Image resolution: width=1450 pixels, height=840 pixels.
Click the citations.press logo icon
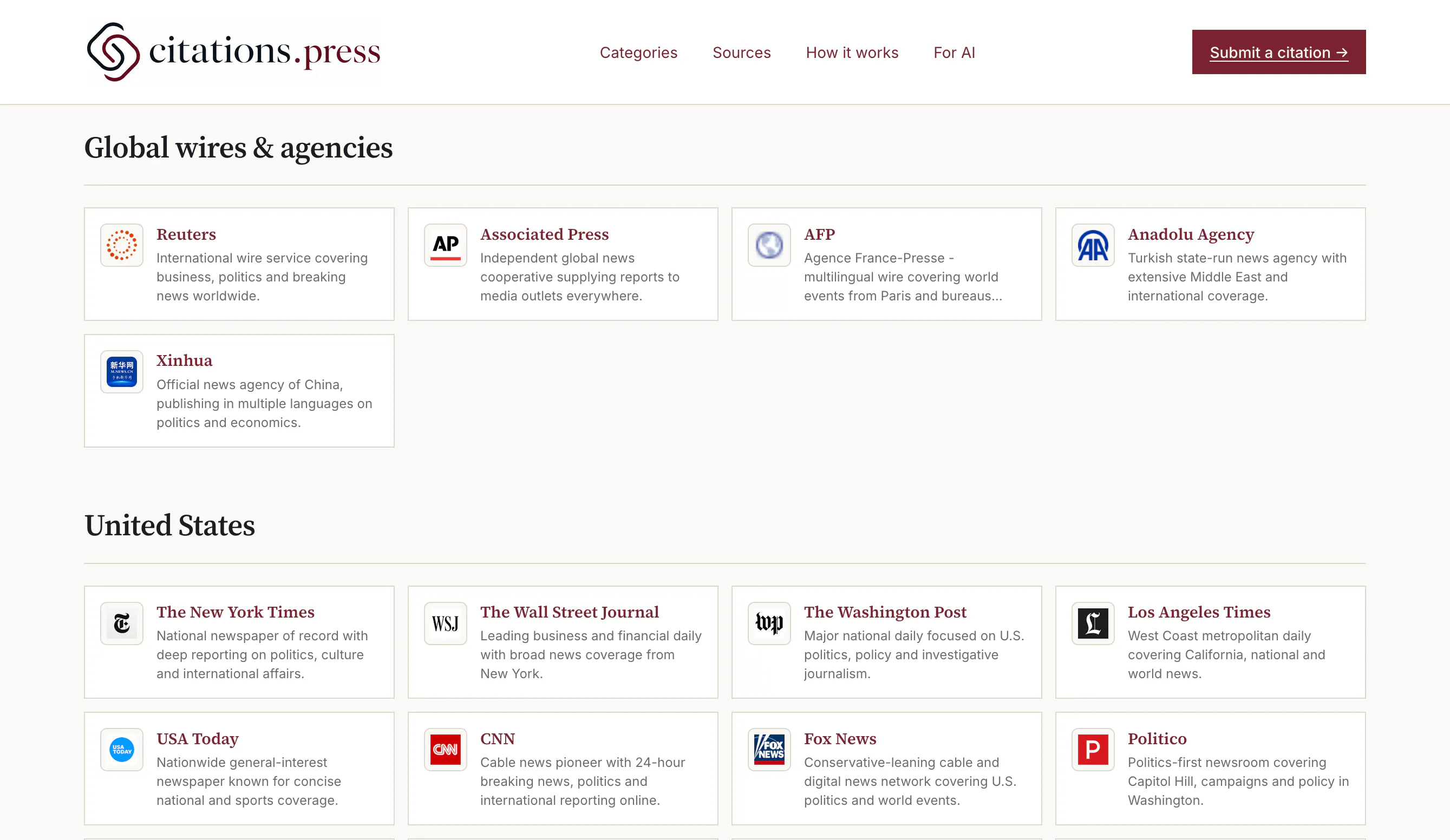pyautogui.click(x=113, y=52)
